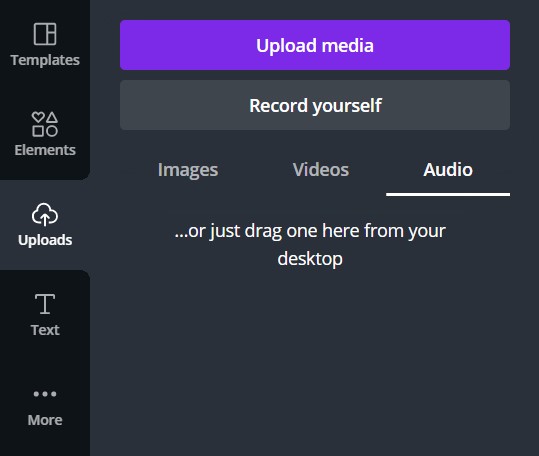Click blank sidebar space below More
The width and height of the screenshot is (539, 456).
(45, 443)
